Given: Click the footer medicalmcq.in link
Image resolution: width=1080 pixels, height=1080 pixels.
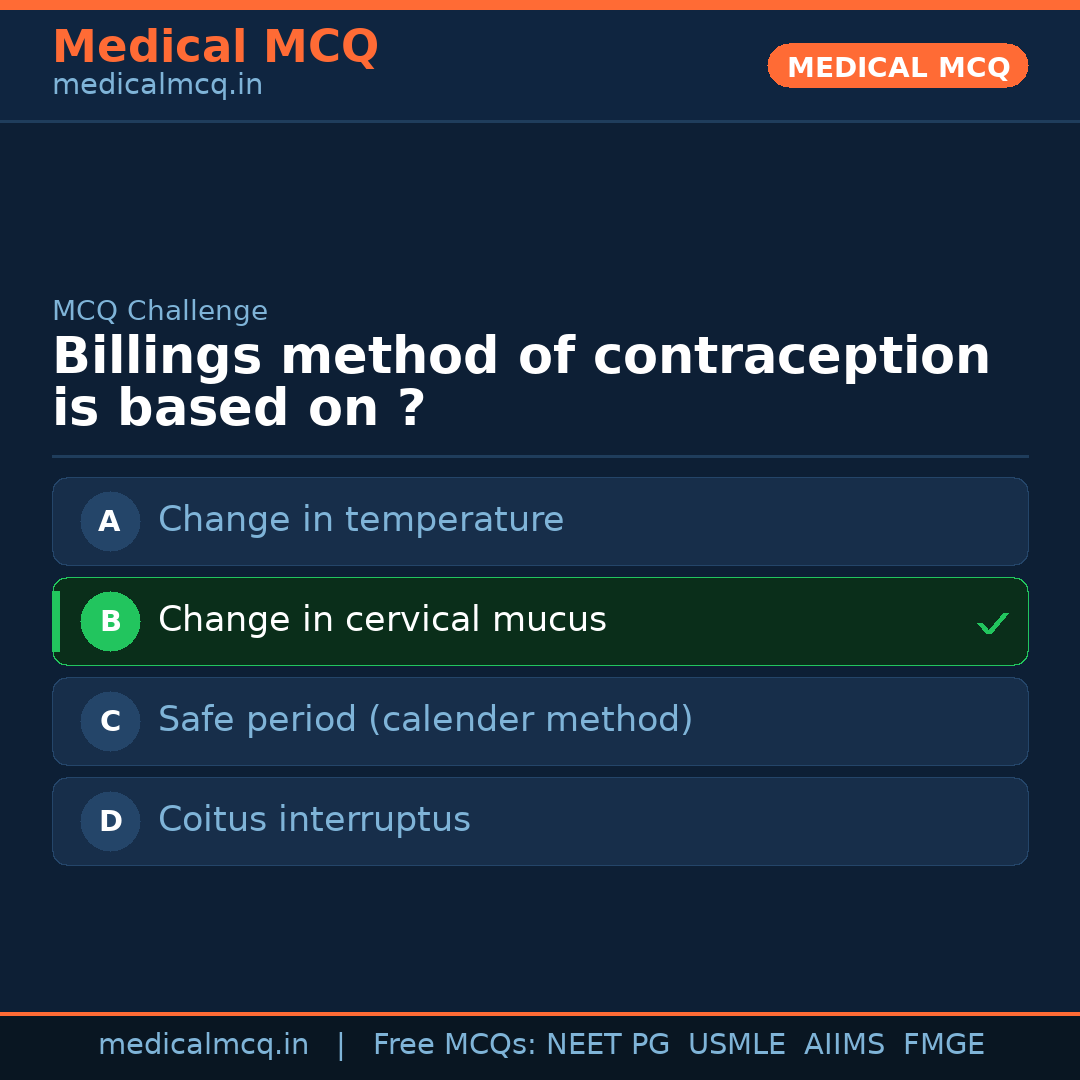Looking at the screenshot, I should 203,1045.
